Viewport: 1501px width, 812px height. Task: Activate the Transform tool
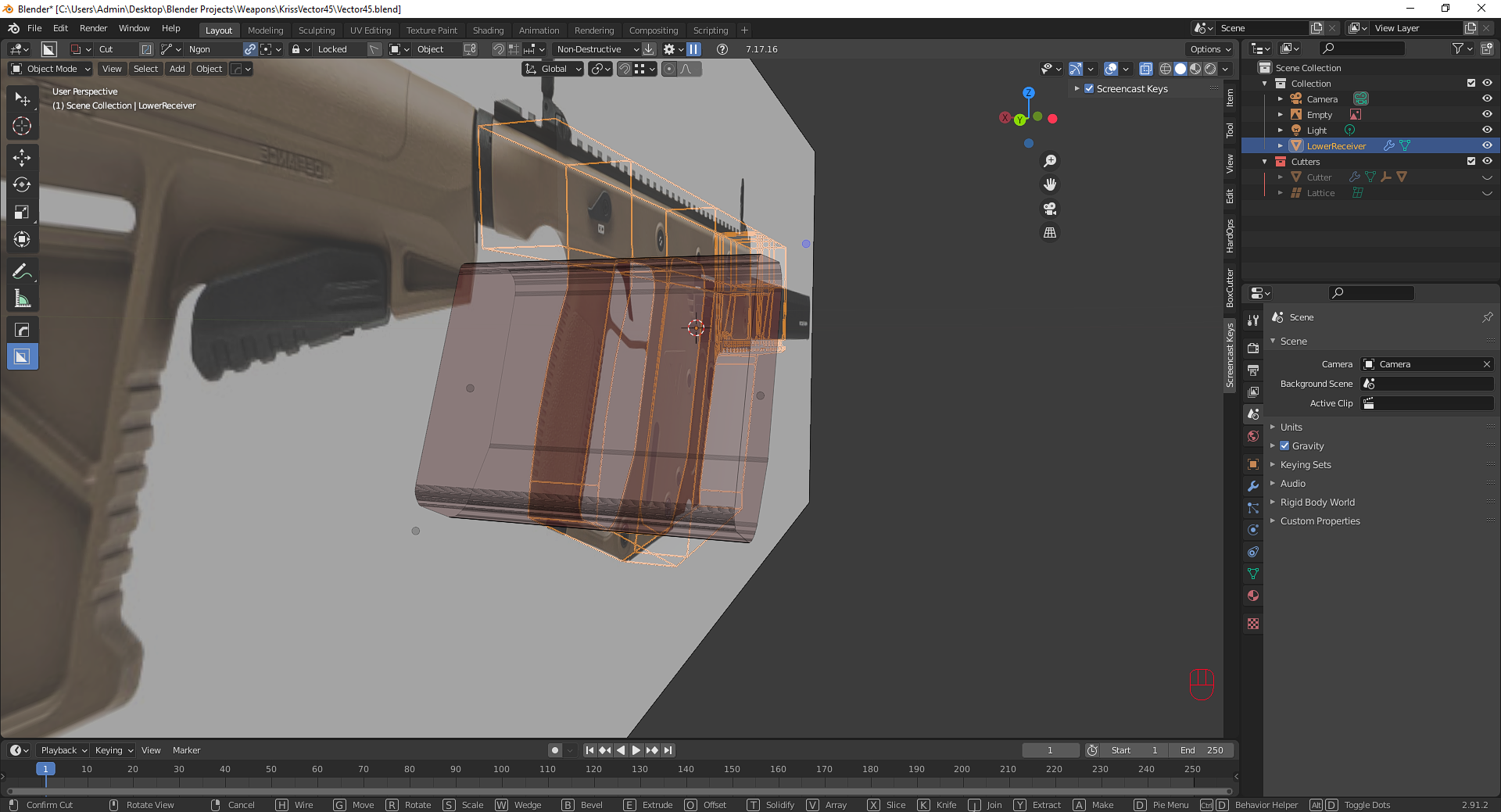[22, 239]
